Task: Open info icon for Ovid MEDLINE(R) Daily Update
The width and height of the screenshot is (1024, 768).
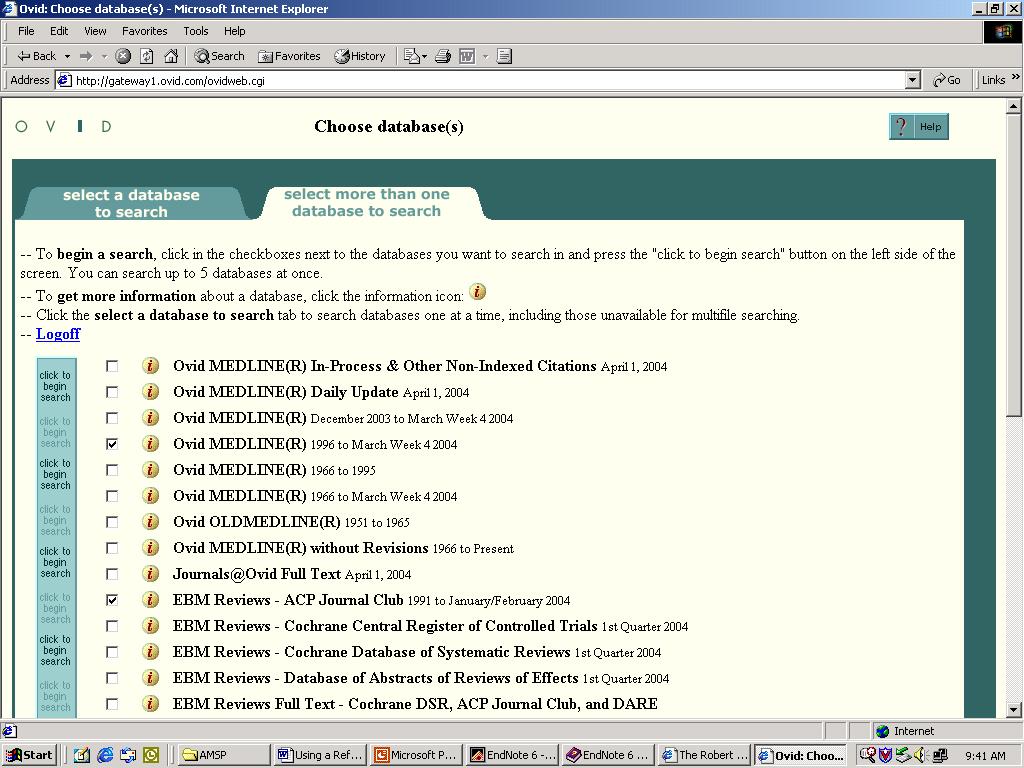Action: tap(150, 392)
